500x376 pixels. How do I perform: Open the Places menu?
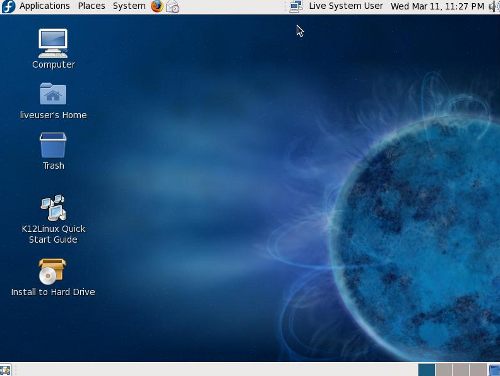click(x=91, y=6)
